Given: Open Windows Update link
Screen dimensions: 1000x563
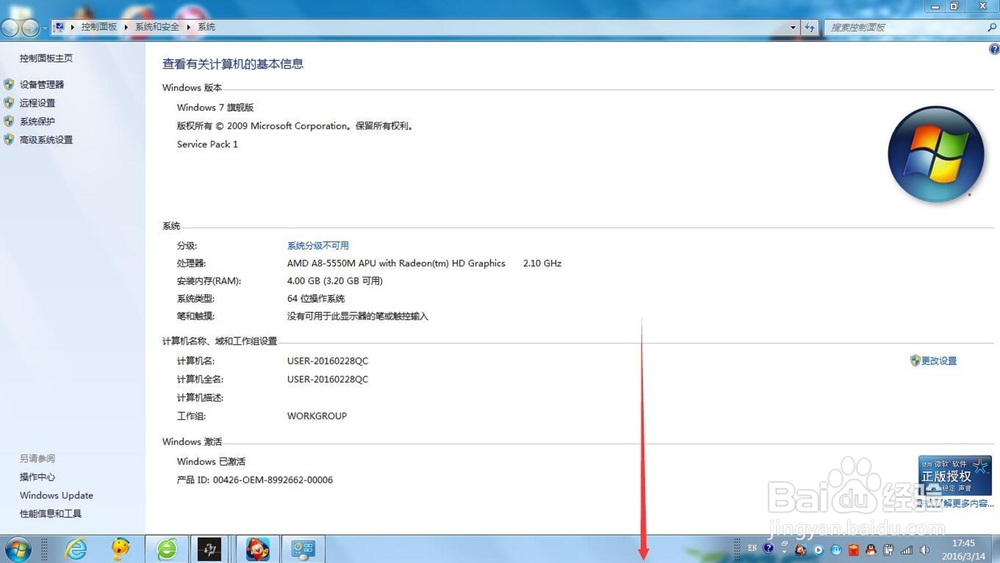Looking at the screenshot, I should coord(56,495).
